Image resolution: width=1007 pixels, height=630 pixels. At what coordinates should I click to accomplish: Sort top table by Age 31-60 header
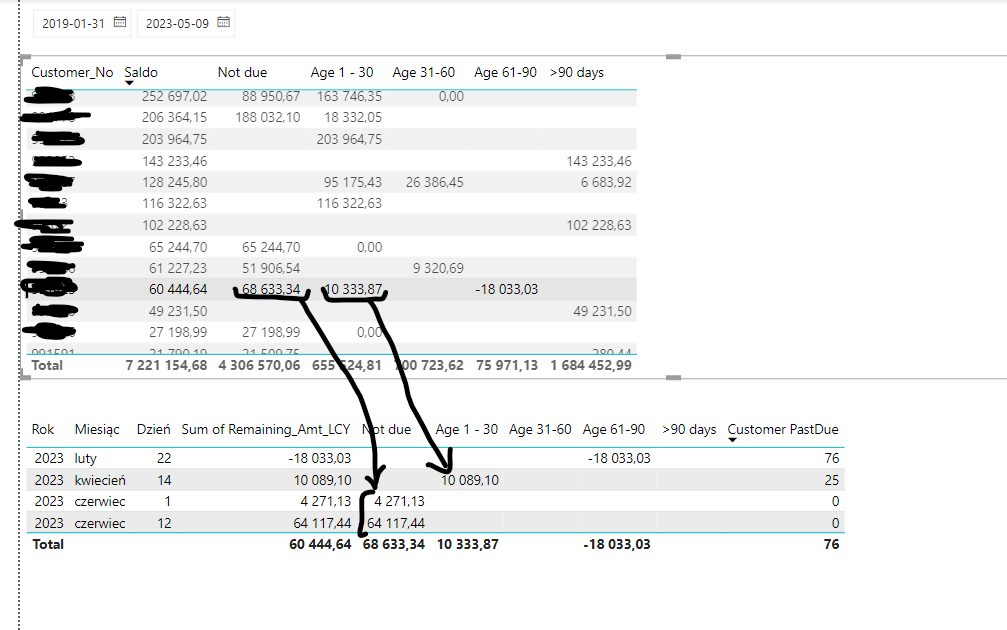(423, 72)
